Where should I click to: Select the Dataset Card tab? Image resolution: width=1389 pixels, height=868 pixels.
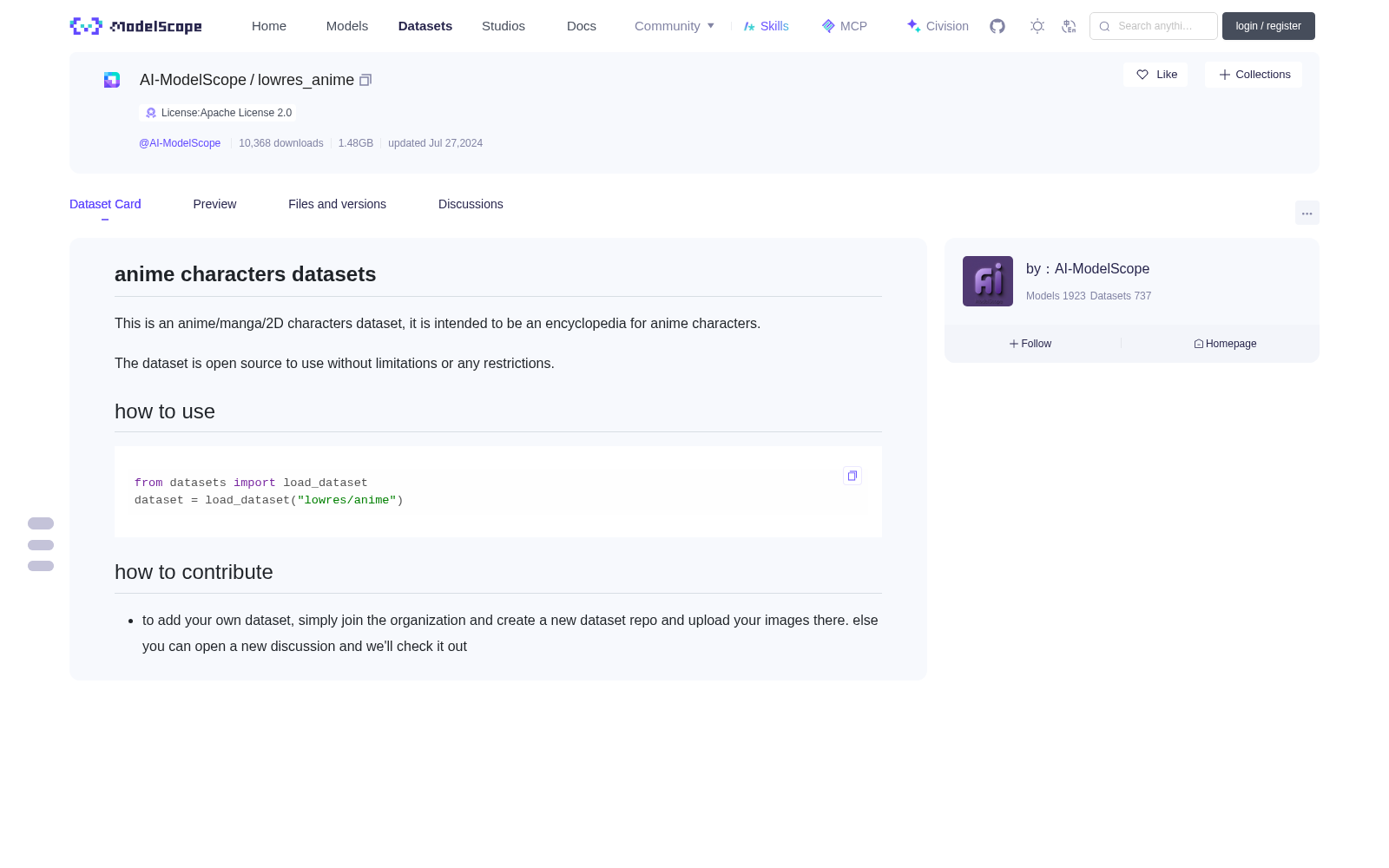point(105,204)
